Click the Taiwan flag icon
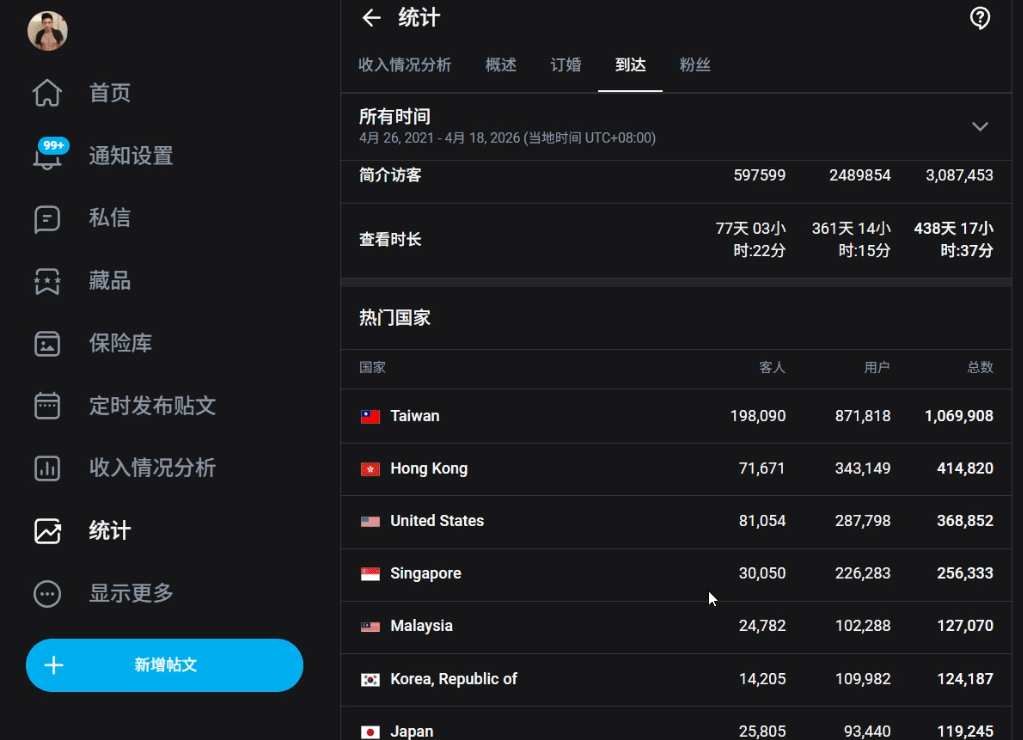 point(371,416)
